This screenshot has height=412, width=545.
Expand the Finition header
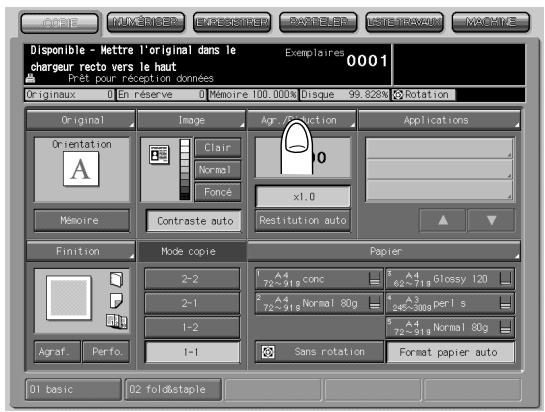(81, 251)
